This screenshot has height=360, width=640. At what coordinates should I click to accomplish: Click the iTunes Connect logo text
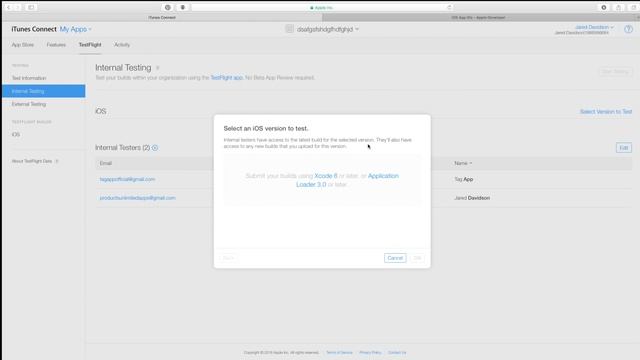tap(34, 29)
